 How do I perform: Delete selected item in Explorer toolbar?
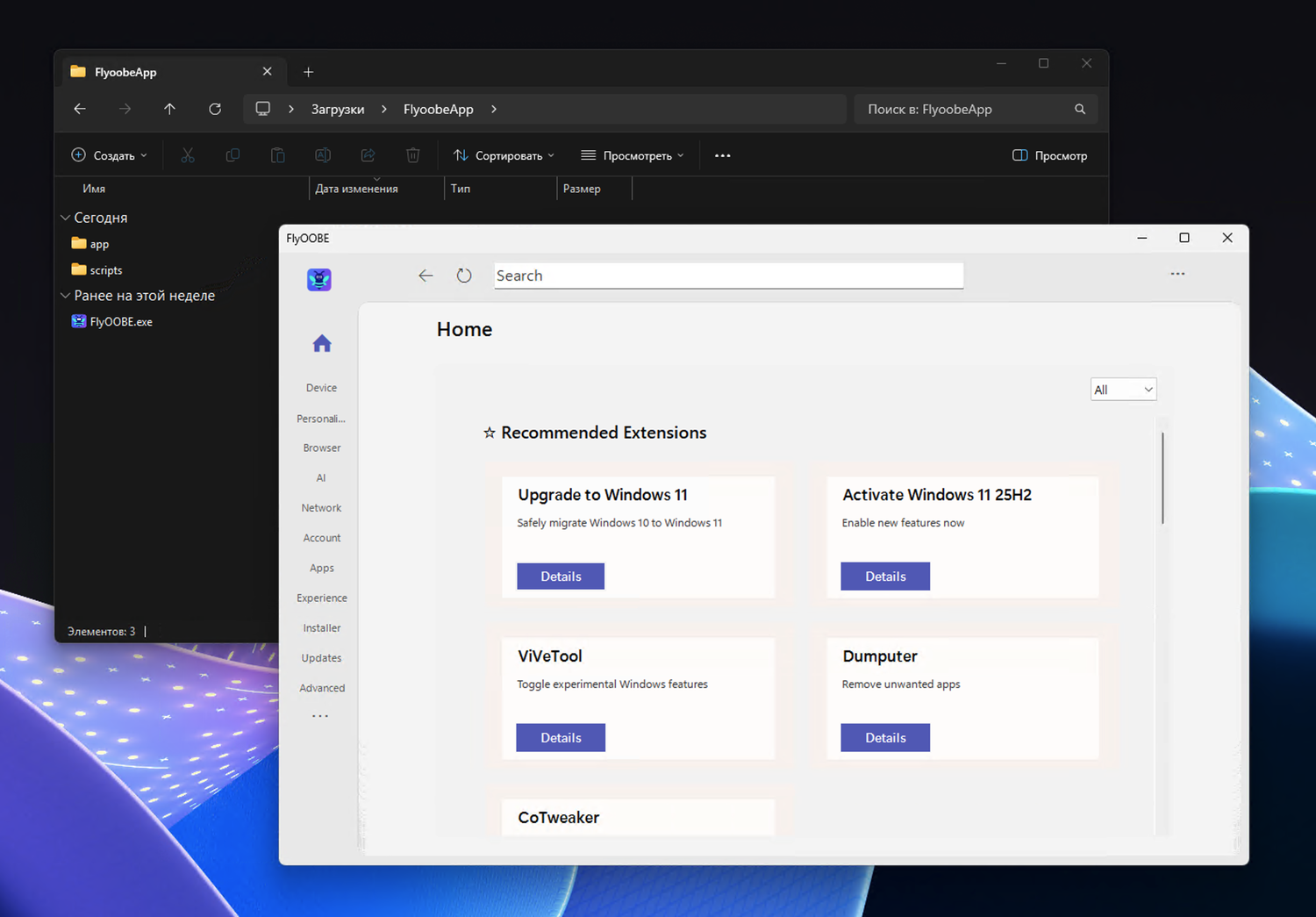413,155
